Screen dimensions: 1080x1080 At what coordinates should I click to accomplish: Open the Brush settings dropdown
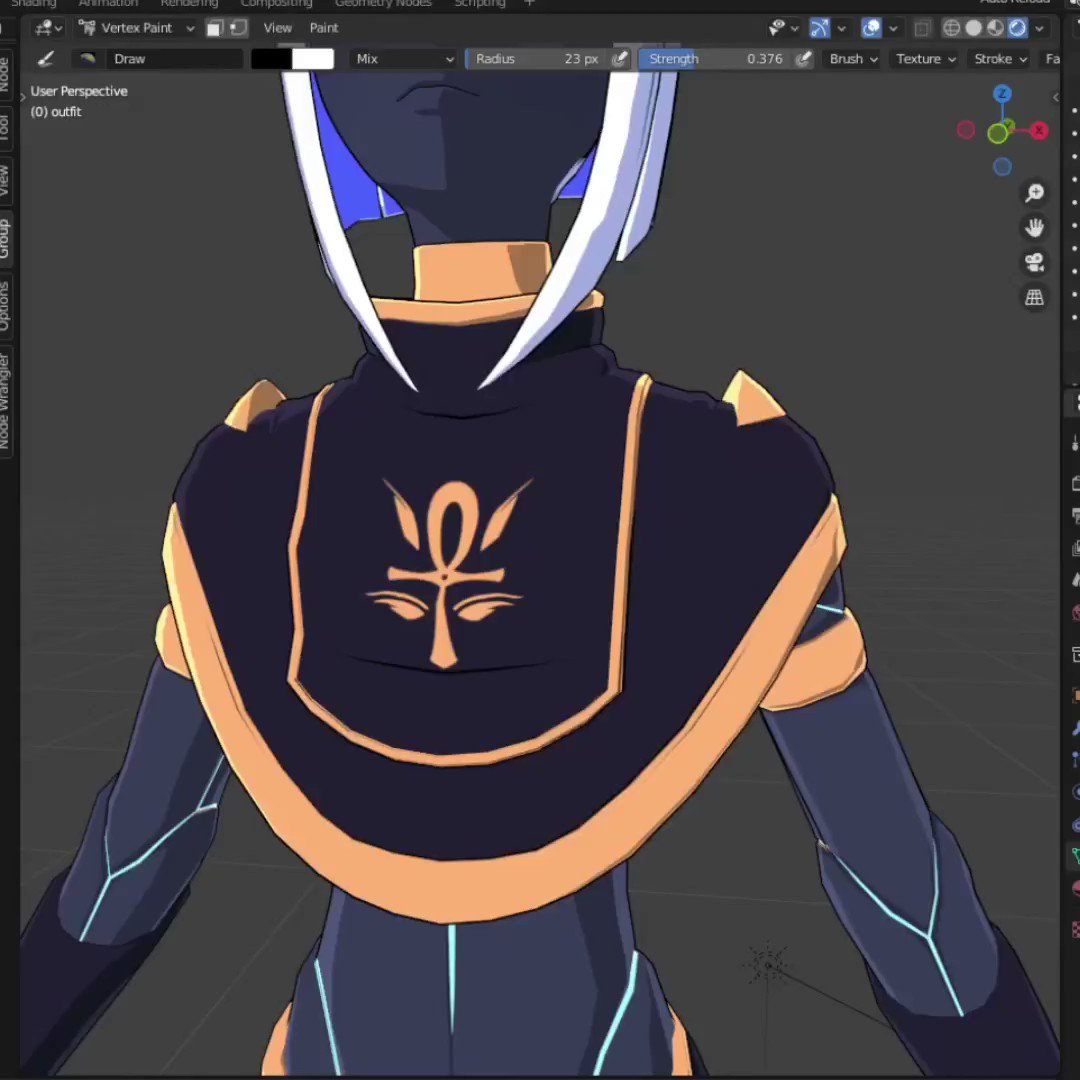pos(852,58)
